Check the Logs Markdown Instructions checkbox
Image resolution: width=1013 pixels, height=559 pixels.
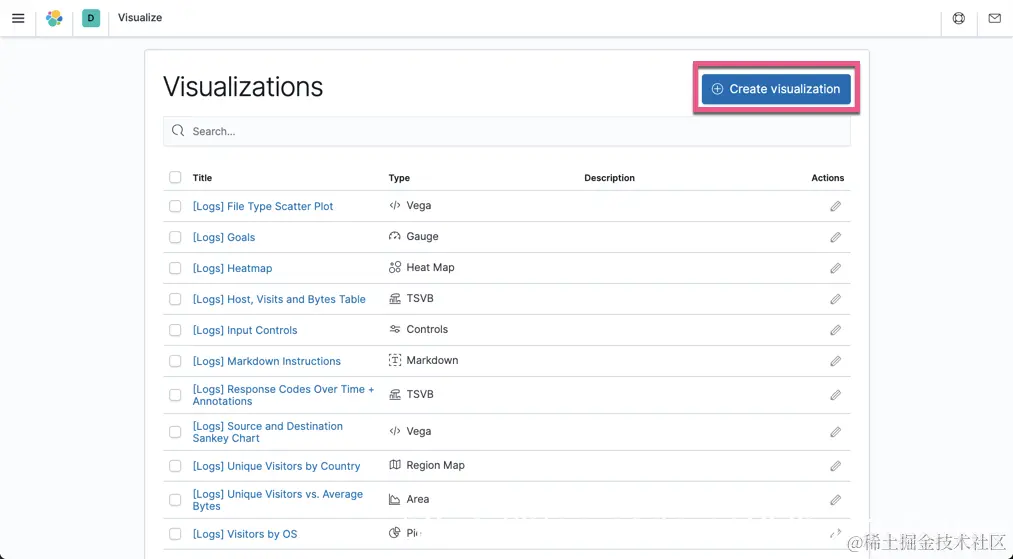pos(175,361)
